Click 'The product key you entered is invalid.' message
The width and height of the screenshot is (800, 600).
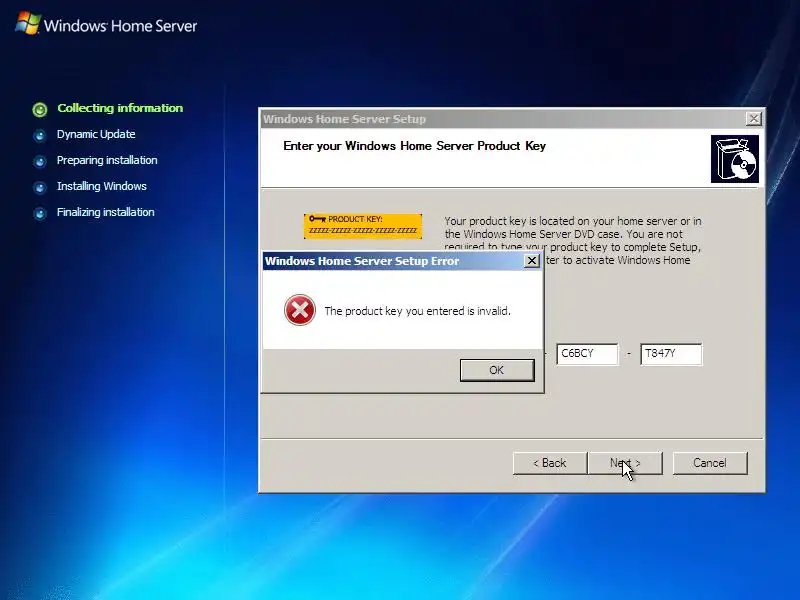tap(417, 311)
